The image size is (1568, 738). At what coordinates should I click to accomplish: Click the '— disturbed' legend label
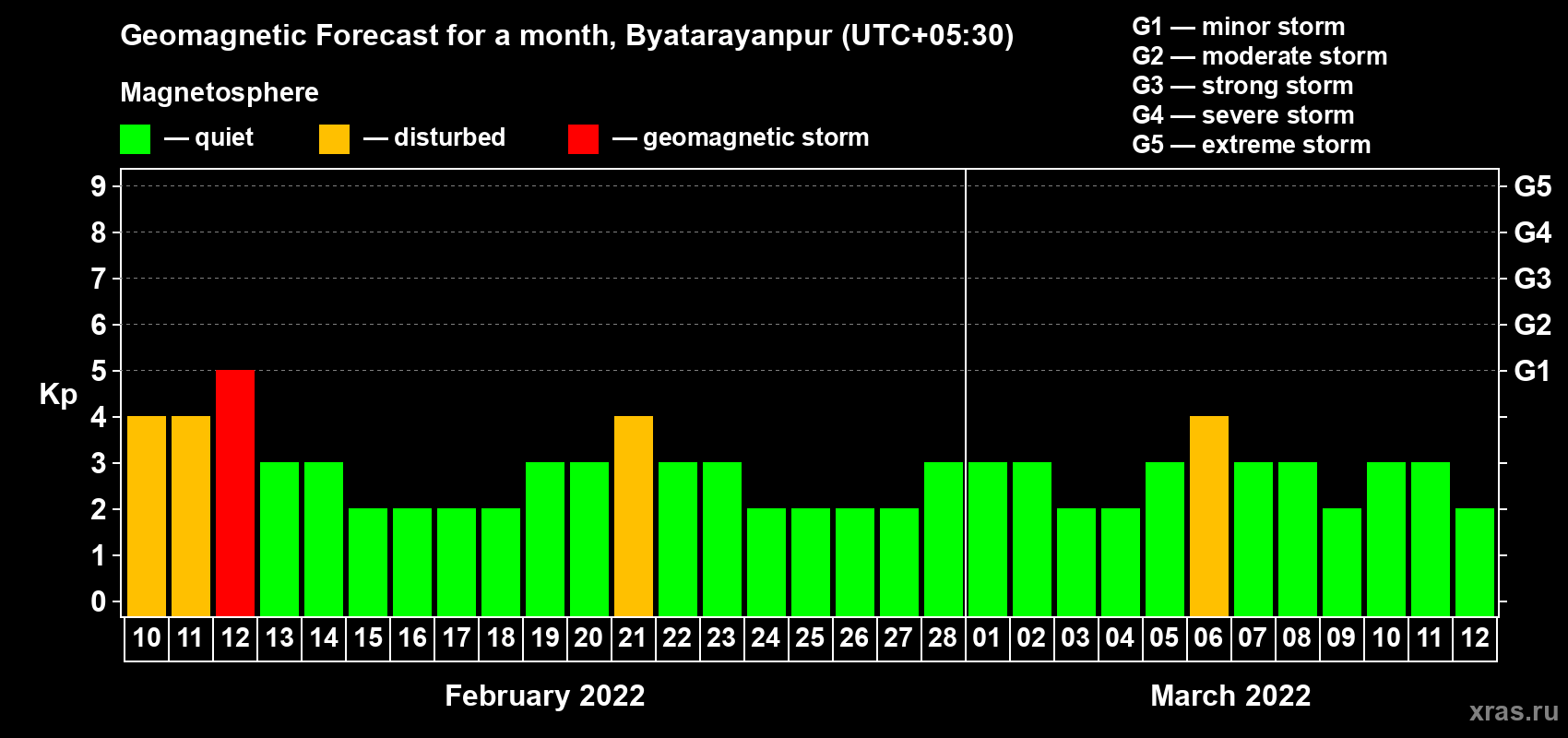point(434,137)
